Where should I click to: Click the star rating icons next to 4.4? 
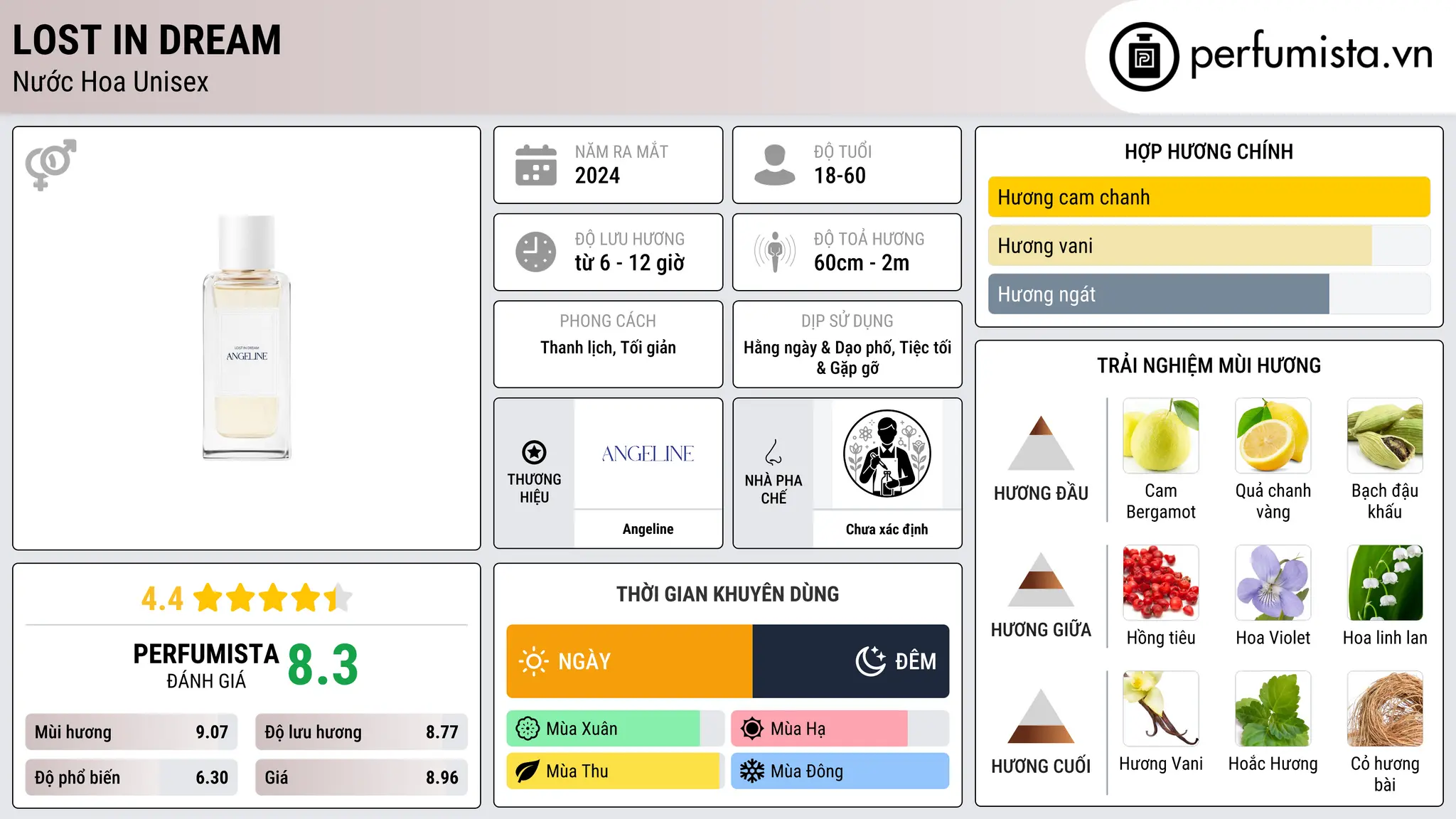273,598
